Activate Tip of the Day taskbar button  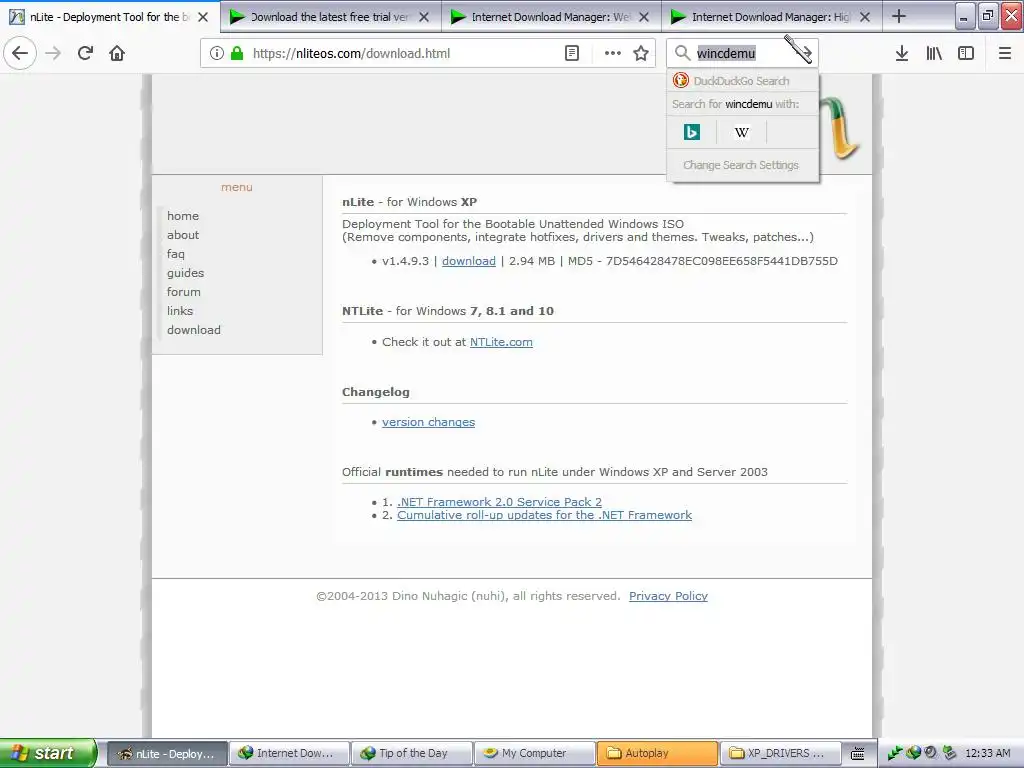(x=411, y=754)
